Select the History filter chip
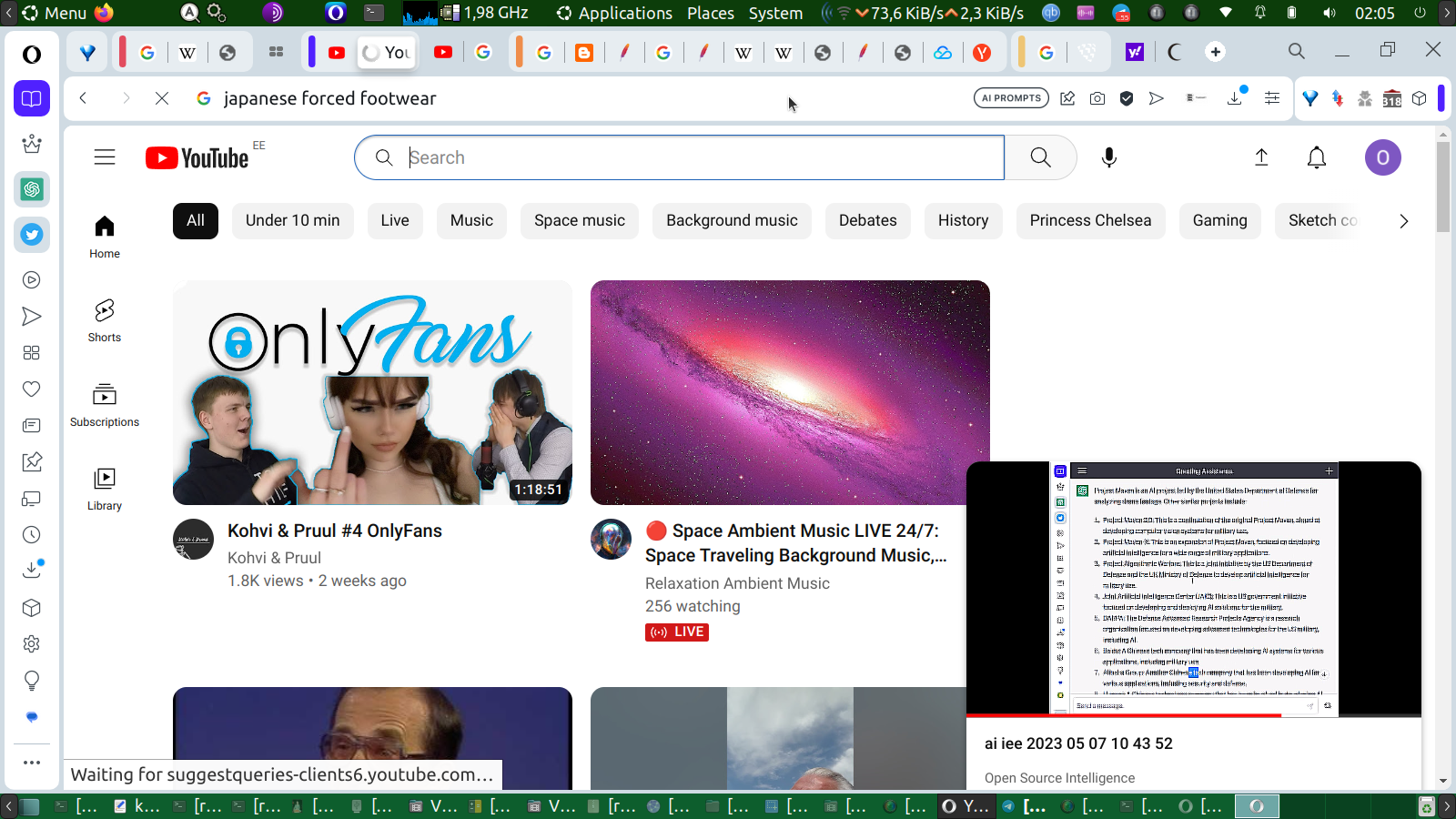Viewport: 1456px width, 819px height. tap(964, 221)
